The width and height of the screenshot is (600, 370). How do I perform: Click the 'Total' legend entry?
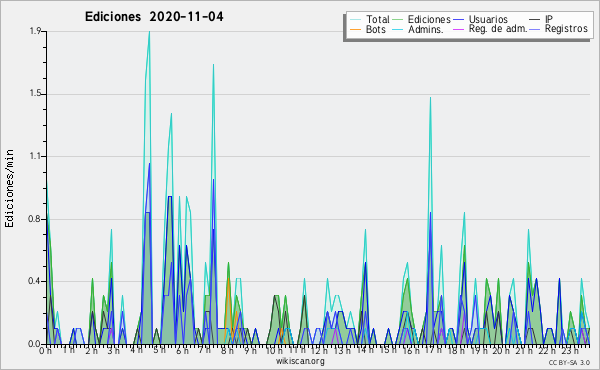point(378,19)
